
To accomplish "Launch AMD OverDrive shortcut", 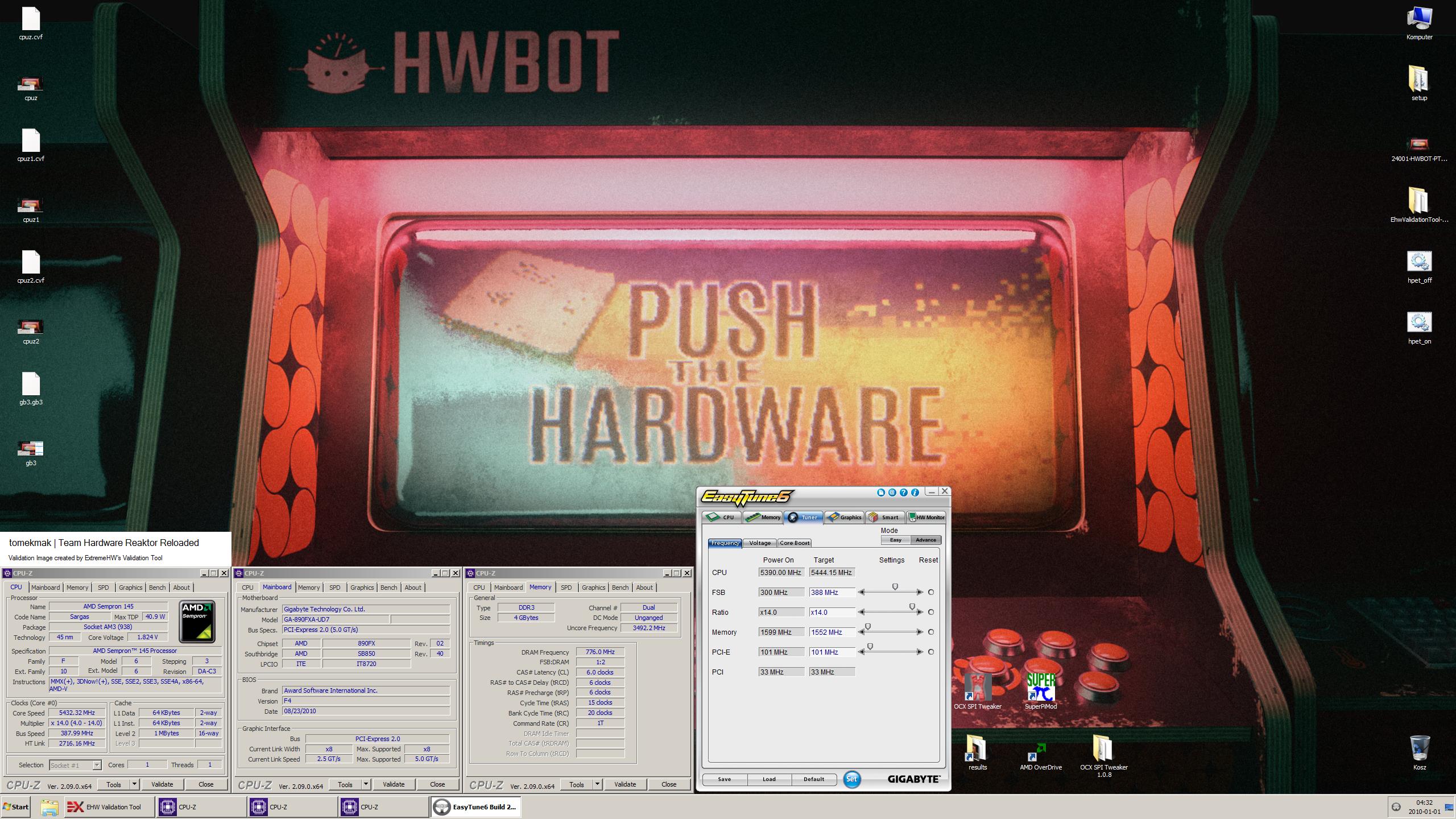I will coord(1041,756).
